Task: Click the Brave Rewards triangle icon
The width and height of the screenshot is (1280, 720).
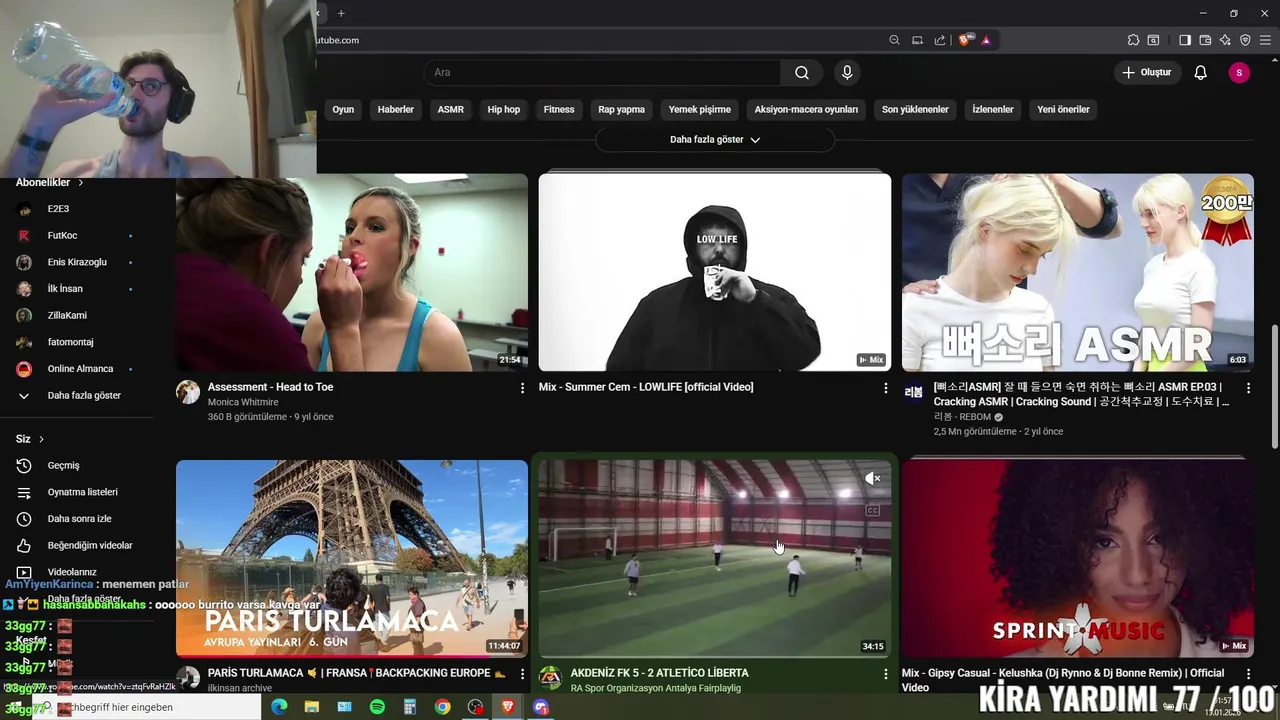Action: [986, 40]
